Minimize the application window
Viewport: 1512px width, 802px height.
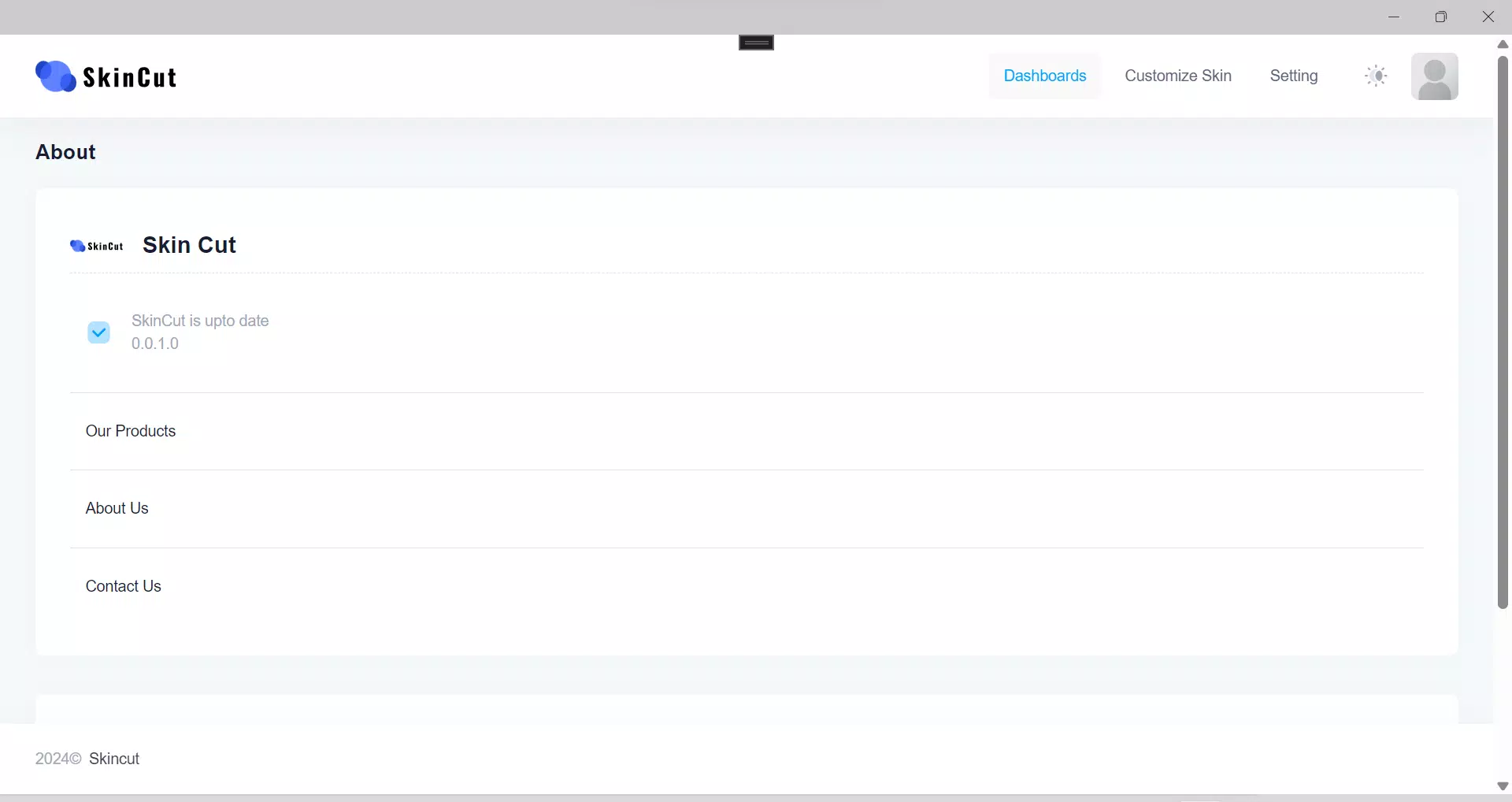coord(1394,17)
